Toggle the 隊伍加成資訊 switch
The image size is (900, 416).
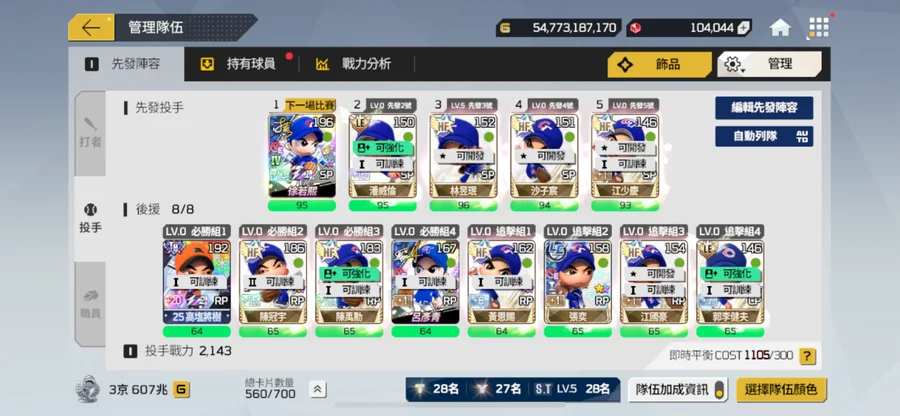click(718, 390)
